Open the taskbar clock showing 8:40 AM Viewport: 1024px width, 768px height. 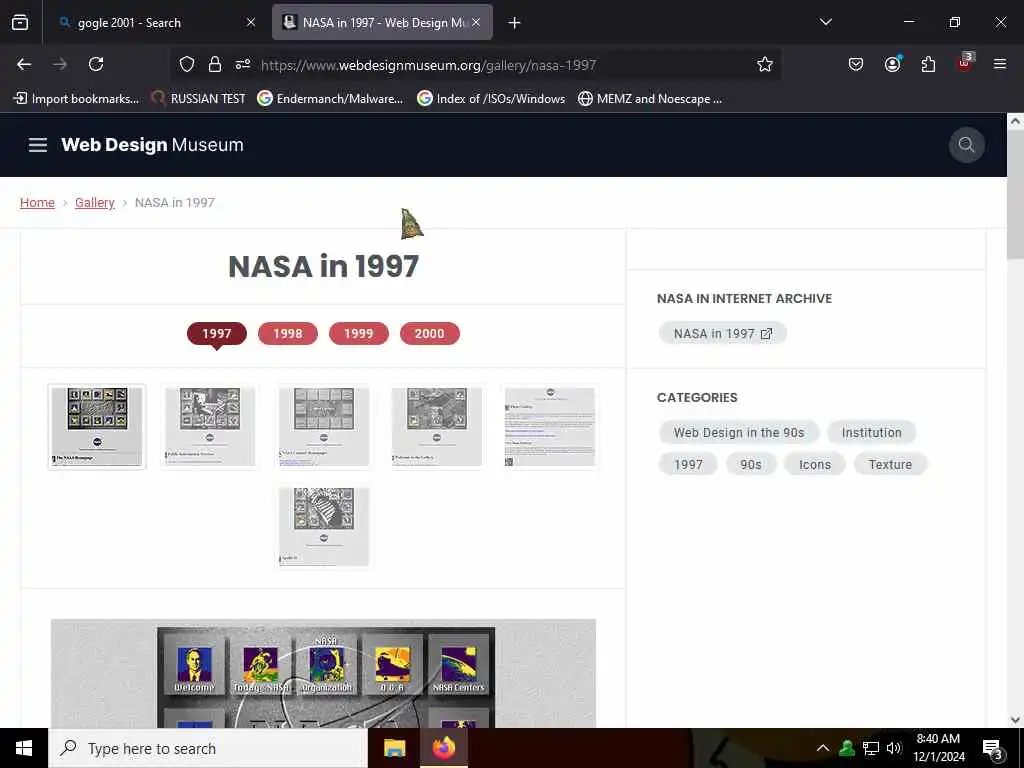938,748
